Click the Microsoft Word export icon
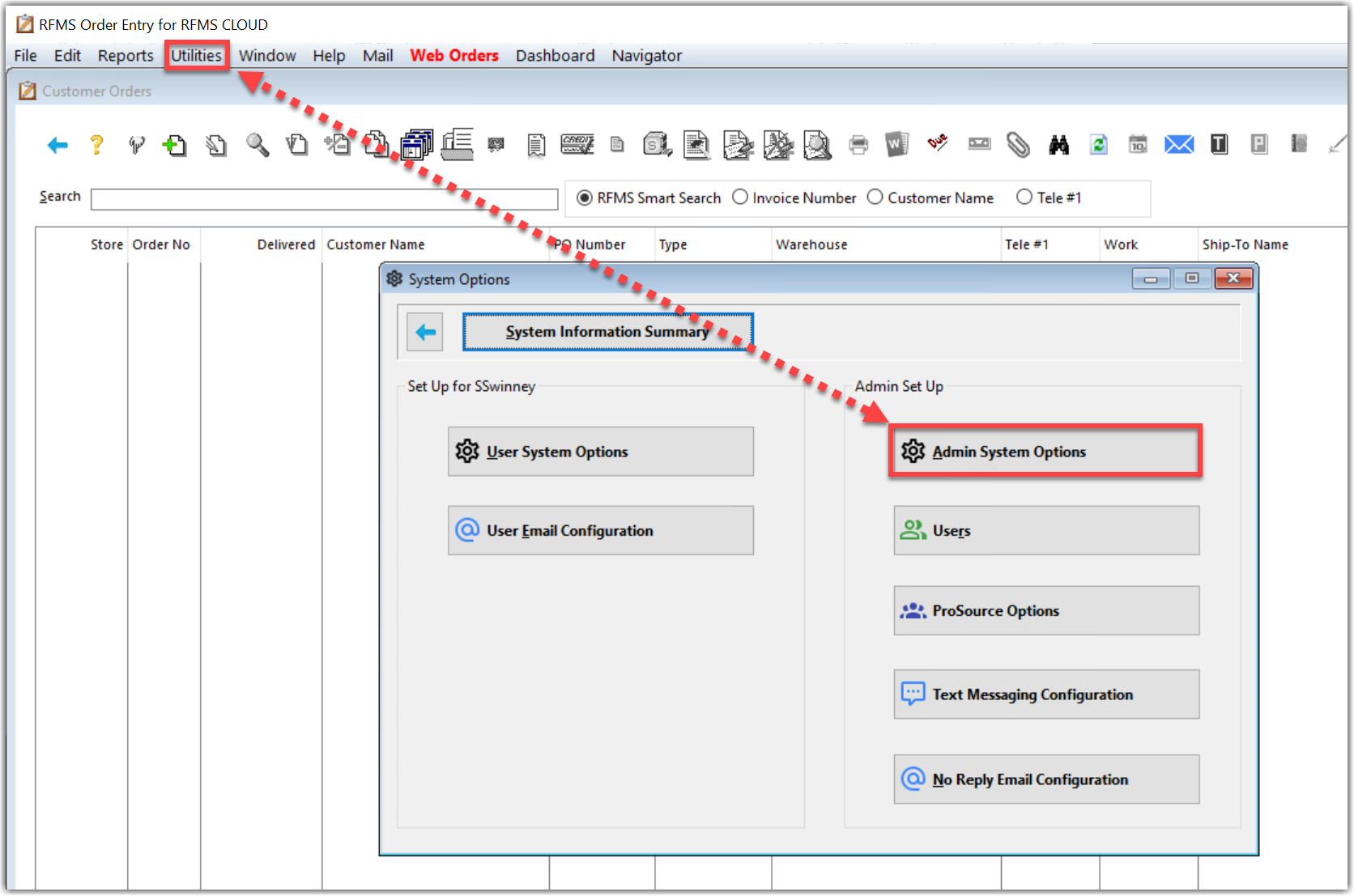The width and height of the screenshot is (1354, 896). [x=898, y=145]
